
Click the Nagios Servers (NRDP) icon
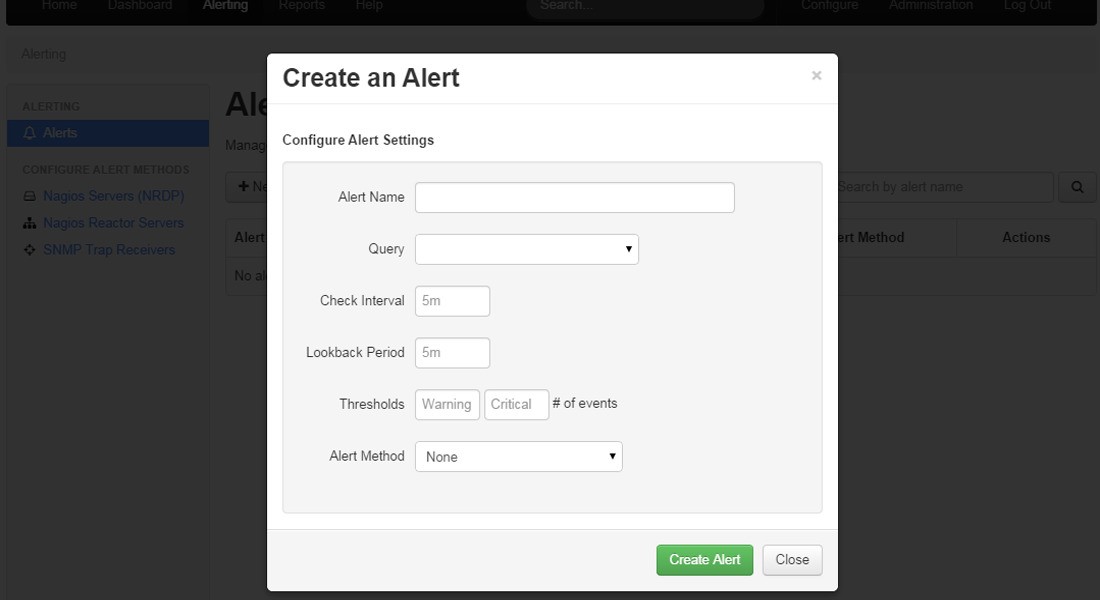(30, 196)
